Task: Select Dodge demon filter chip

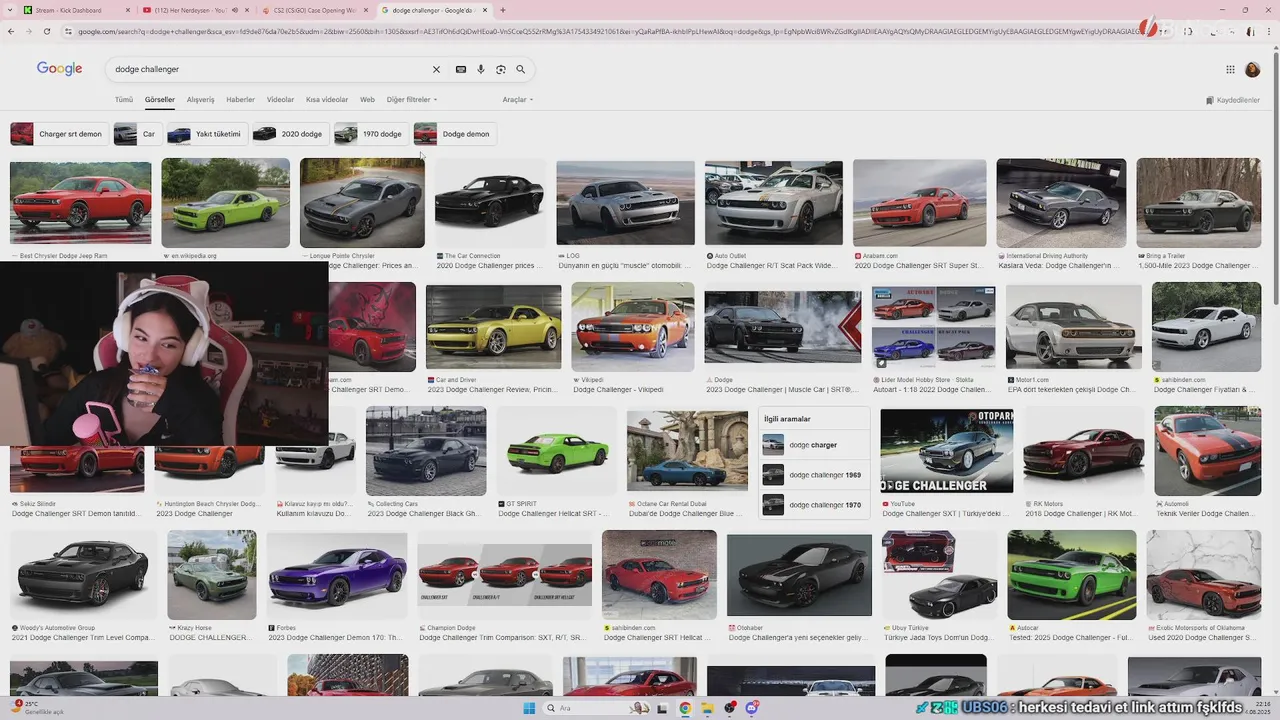Action: click(453, 134)
